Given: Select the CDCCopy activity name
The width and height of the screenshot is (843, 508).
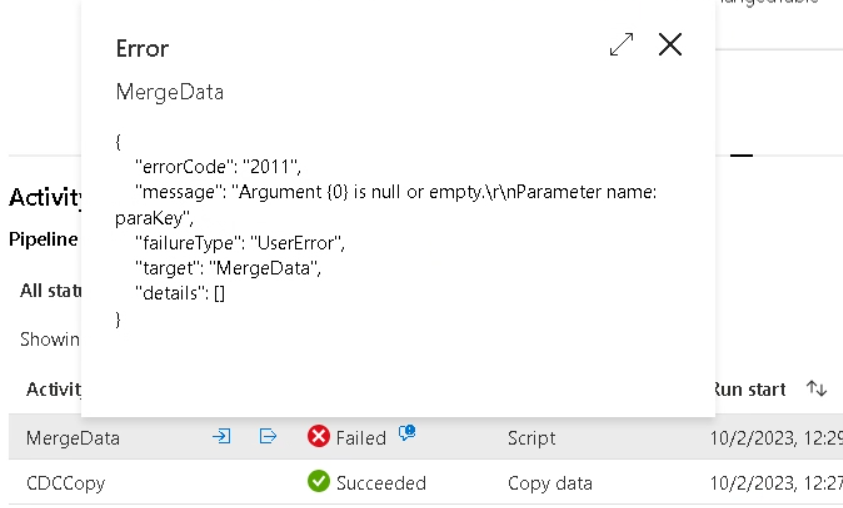Looking at the screenshot, I should pyautogui.click(x=66, y=483).
